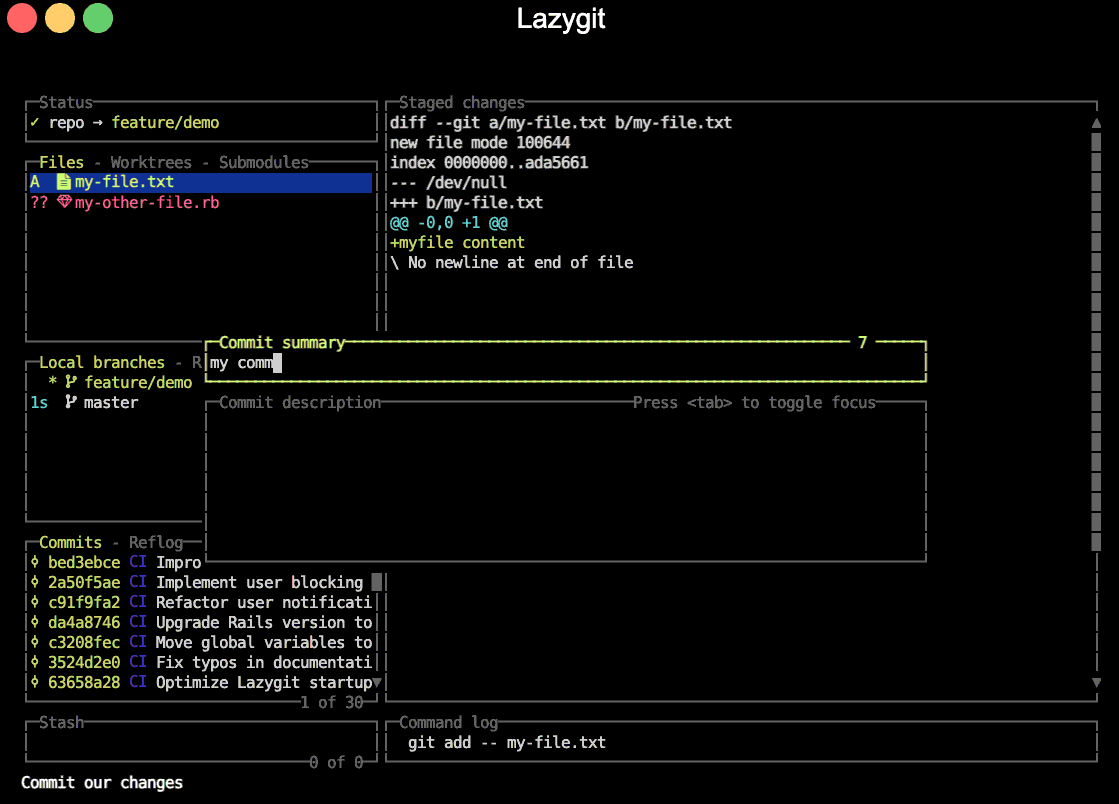Click the ruby gem icon beside my-other-file.rb
The width and height of the screenshot is (1119, 804).
[64, 202]
